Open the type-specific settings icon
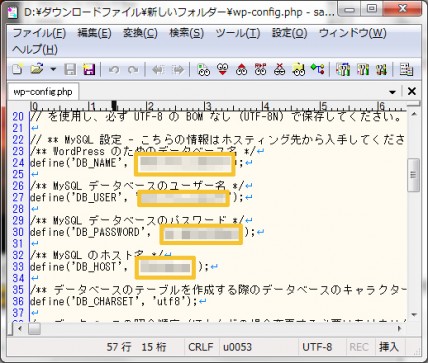428x363 pixels. click(x=363, y=69)
